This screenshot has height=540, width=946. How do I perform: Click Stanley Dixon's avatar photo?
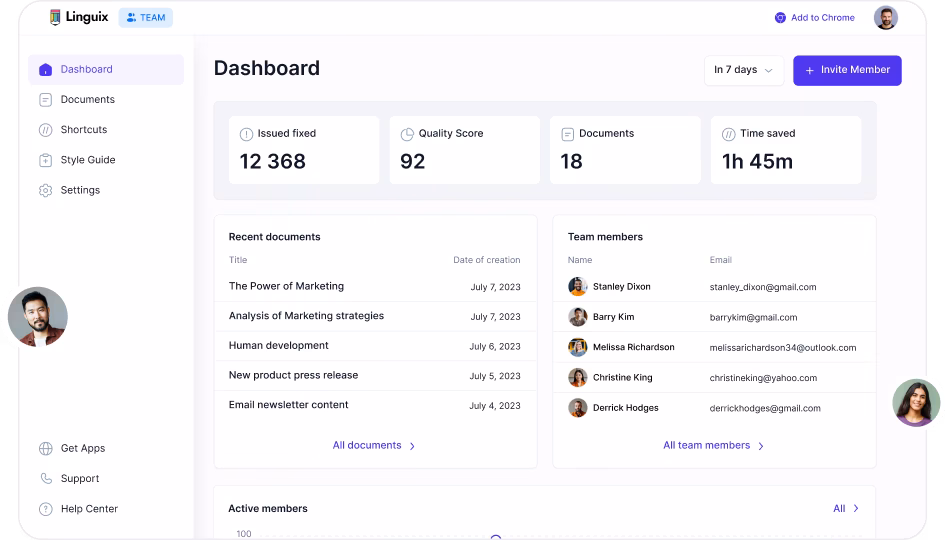tap(578, 287)
